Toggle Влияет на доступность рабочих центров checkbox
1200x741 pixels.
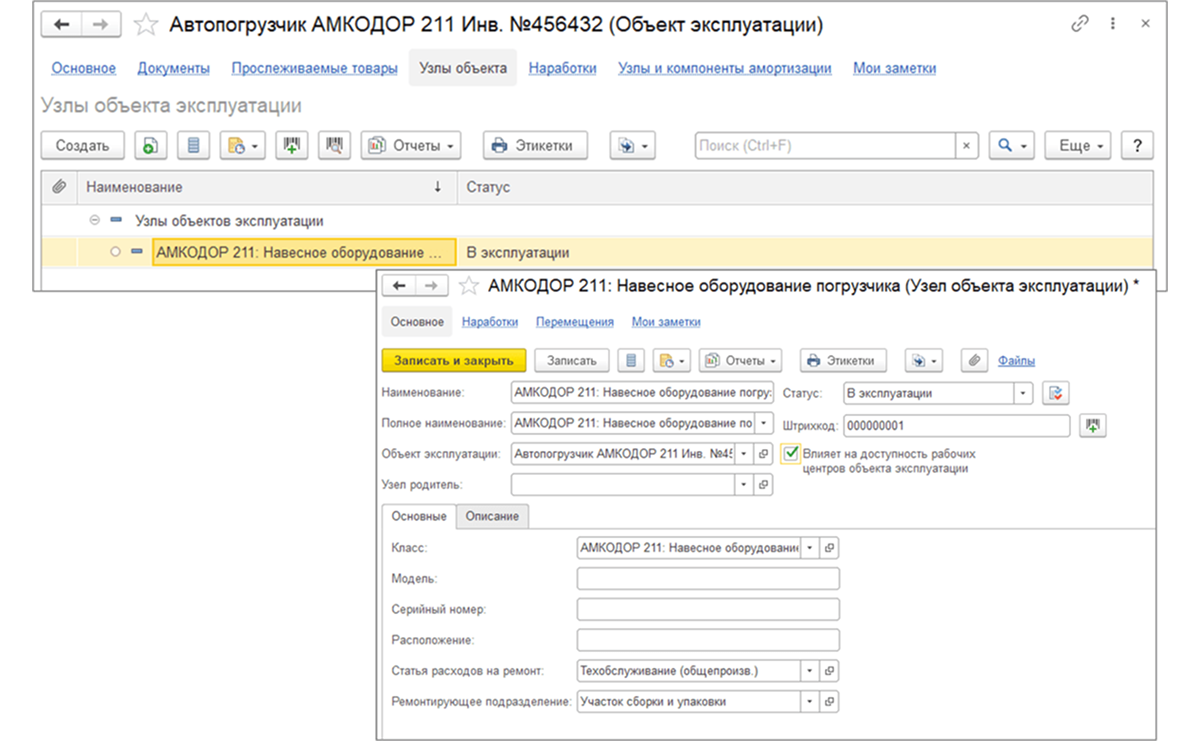coord(792,453)
